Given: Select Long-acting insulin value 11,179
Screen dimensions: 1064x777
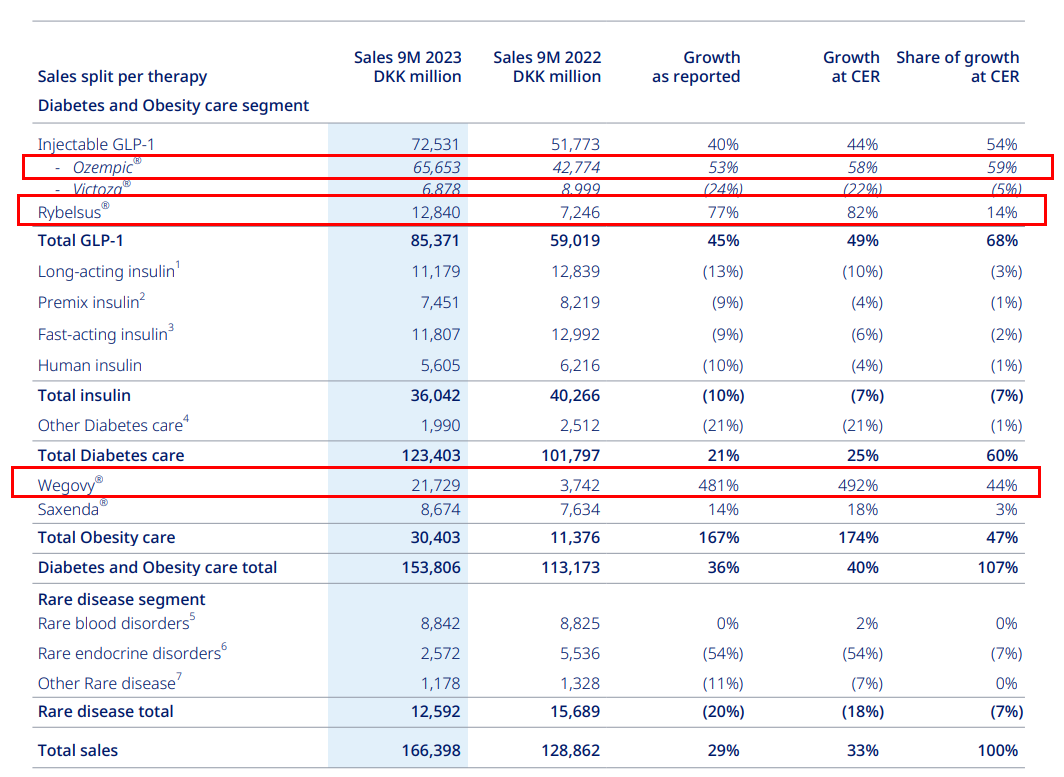Looking at the screenshot, I should (436, 272).
